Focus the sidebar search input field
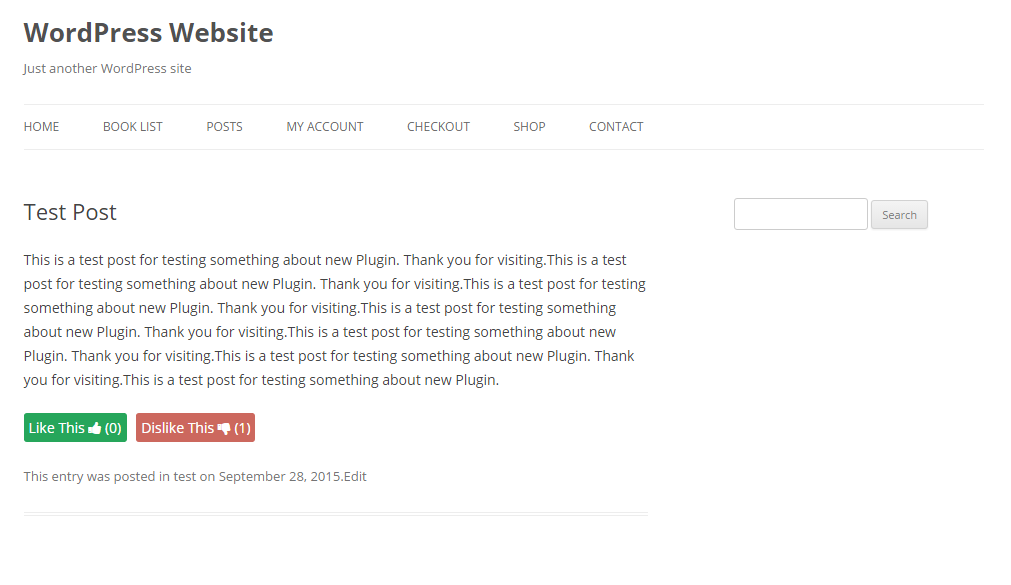The image size is (1011, 585). point(800,214)
